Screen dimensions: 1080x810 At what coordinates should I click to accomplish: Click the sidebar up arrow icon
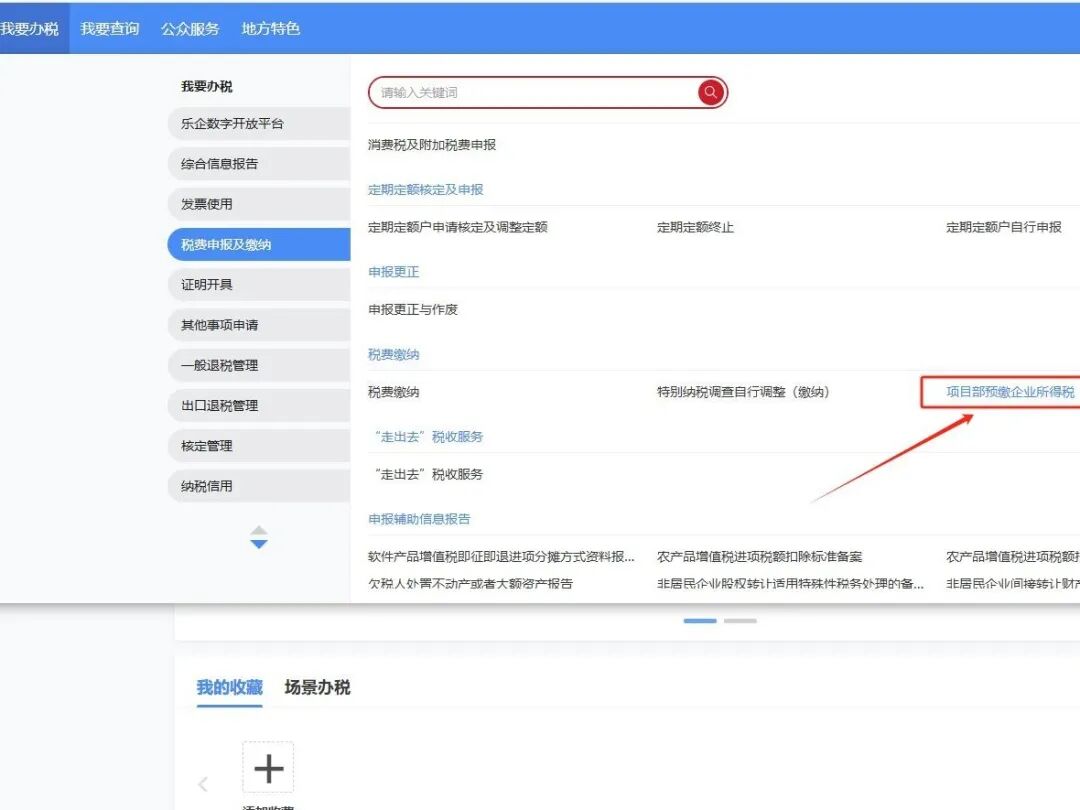pos(259,530)
